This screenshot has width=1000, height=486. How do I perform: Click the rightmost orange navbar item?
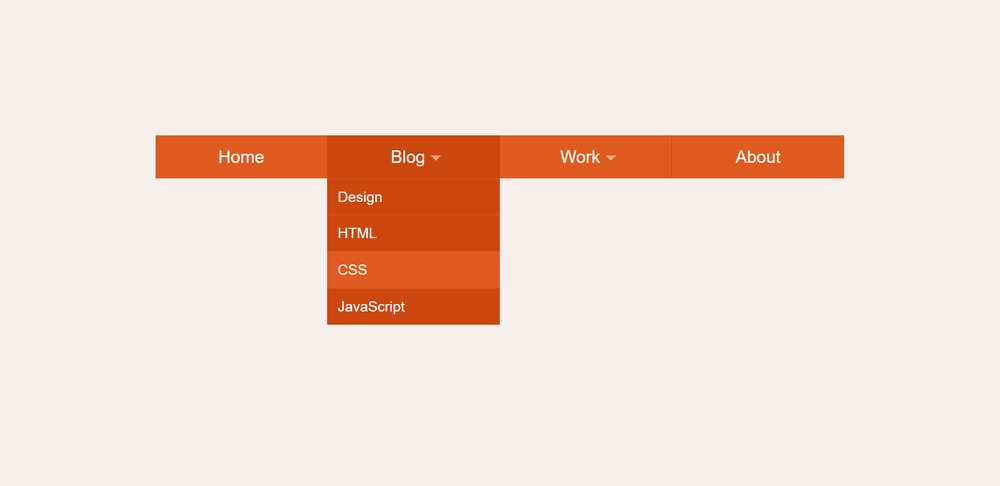click(x=758, y=157)
